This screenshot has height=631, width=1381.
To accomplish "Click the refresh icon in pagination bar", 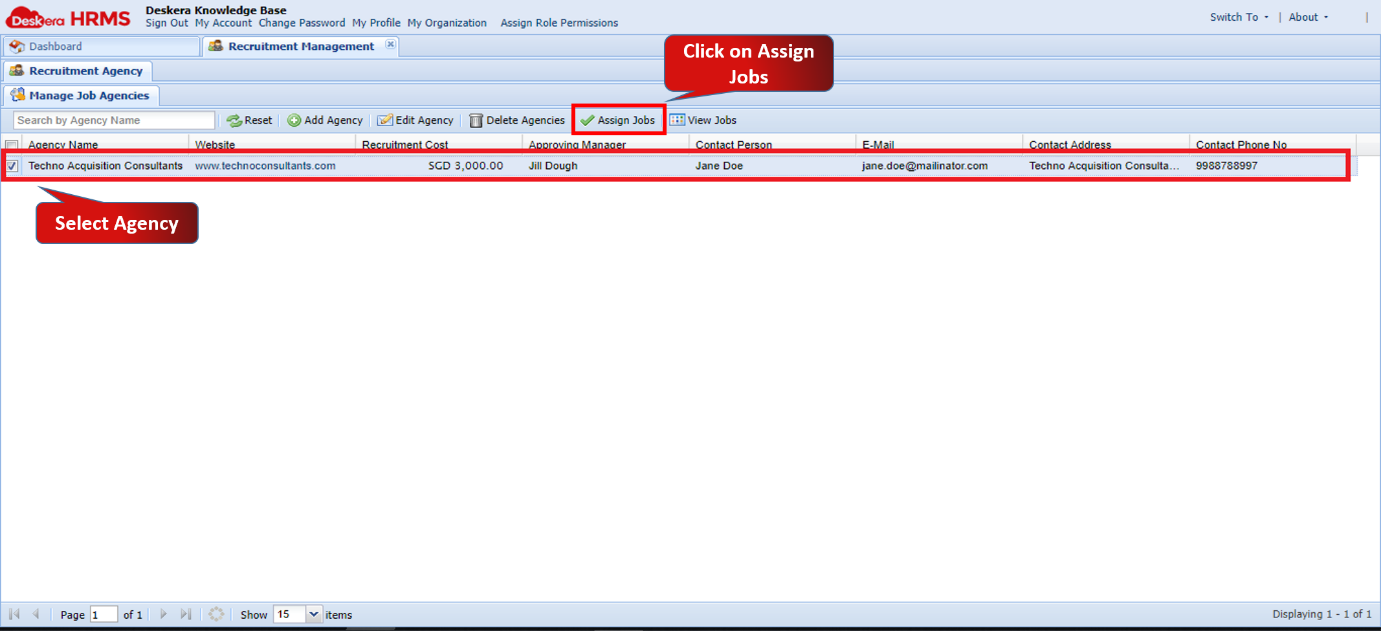I will click(216, 614).
